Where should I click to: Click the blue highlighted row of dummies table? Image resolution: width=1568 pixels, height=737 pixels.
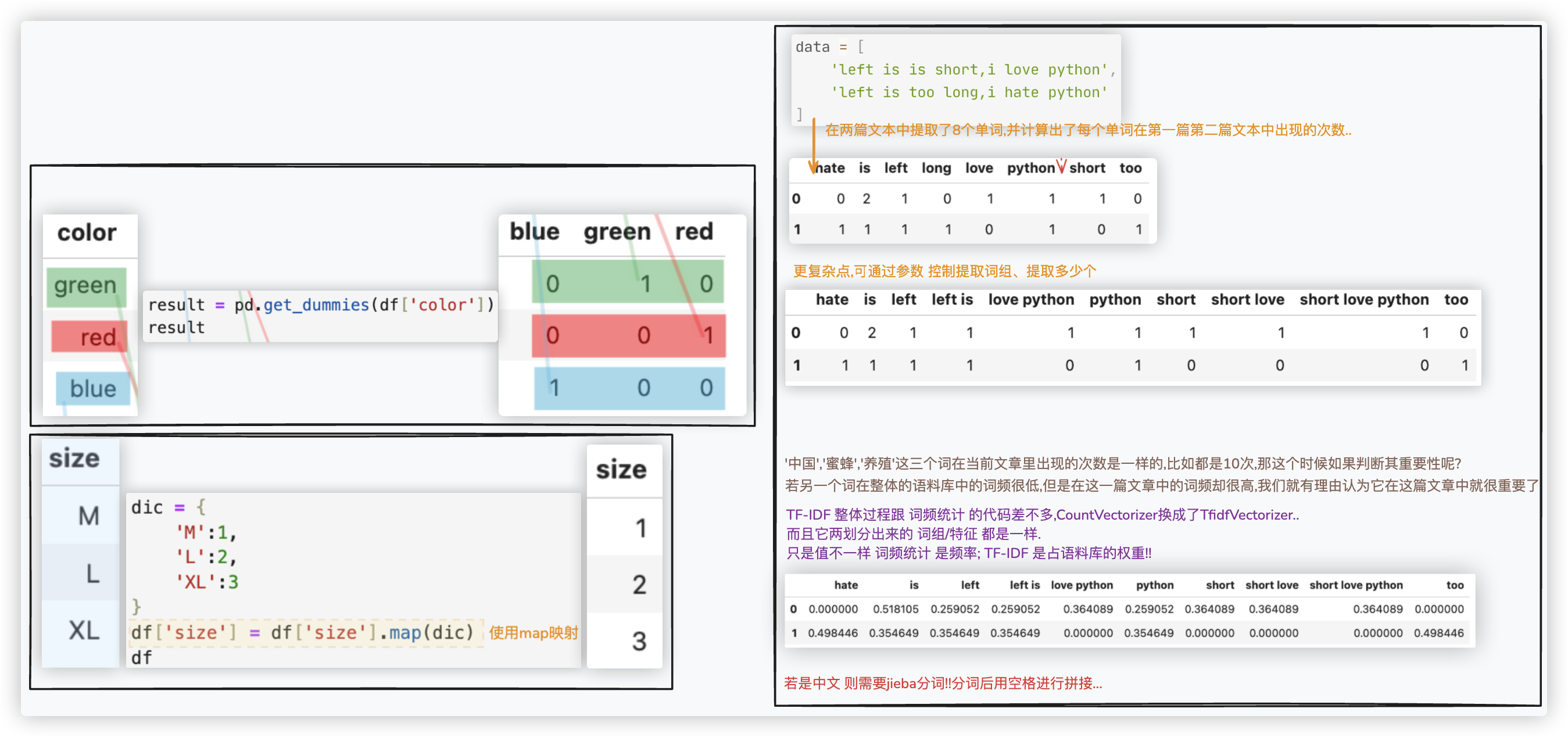(x=629, y=388)
